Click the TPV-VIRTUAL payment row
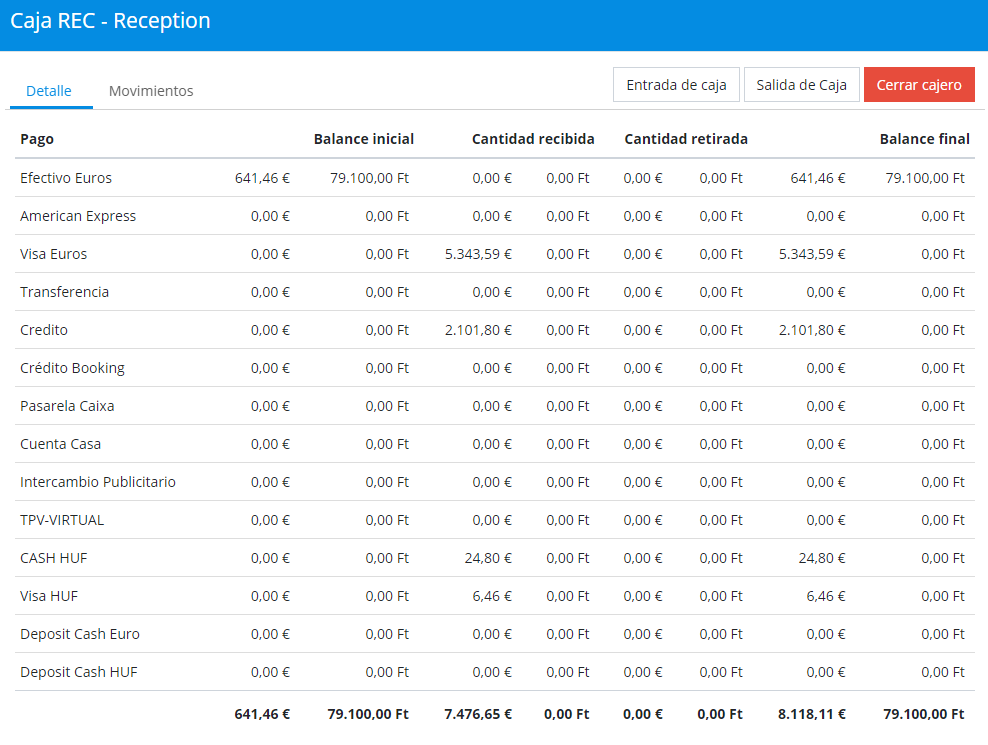The image size is (988, 745). pos(62,520)
